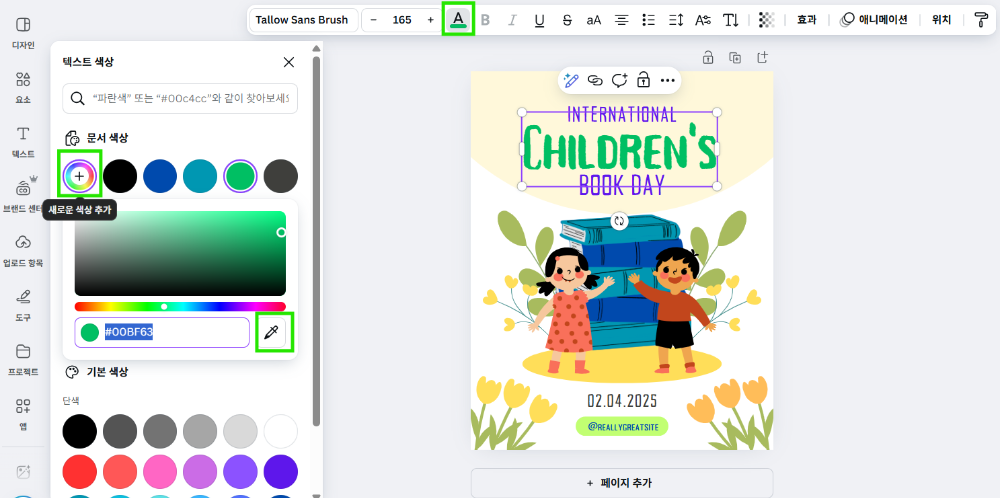The width and height of the screenshot is (1000, 498).
Task: Toggle uppercase aA formatting
Action: tap(594, 20)
